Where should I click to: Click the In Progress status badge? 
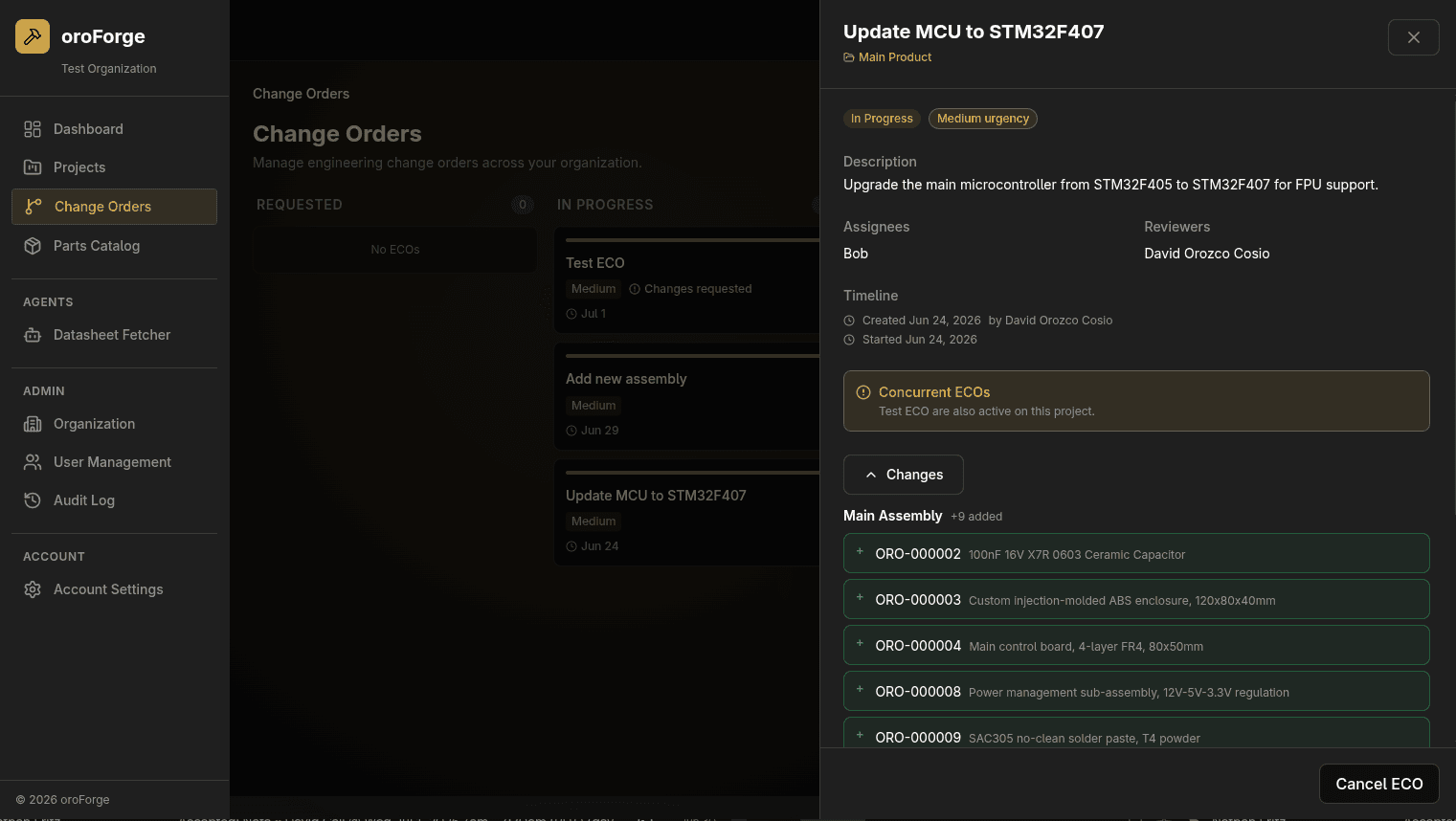(x=882, y=119)
